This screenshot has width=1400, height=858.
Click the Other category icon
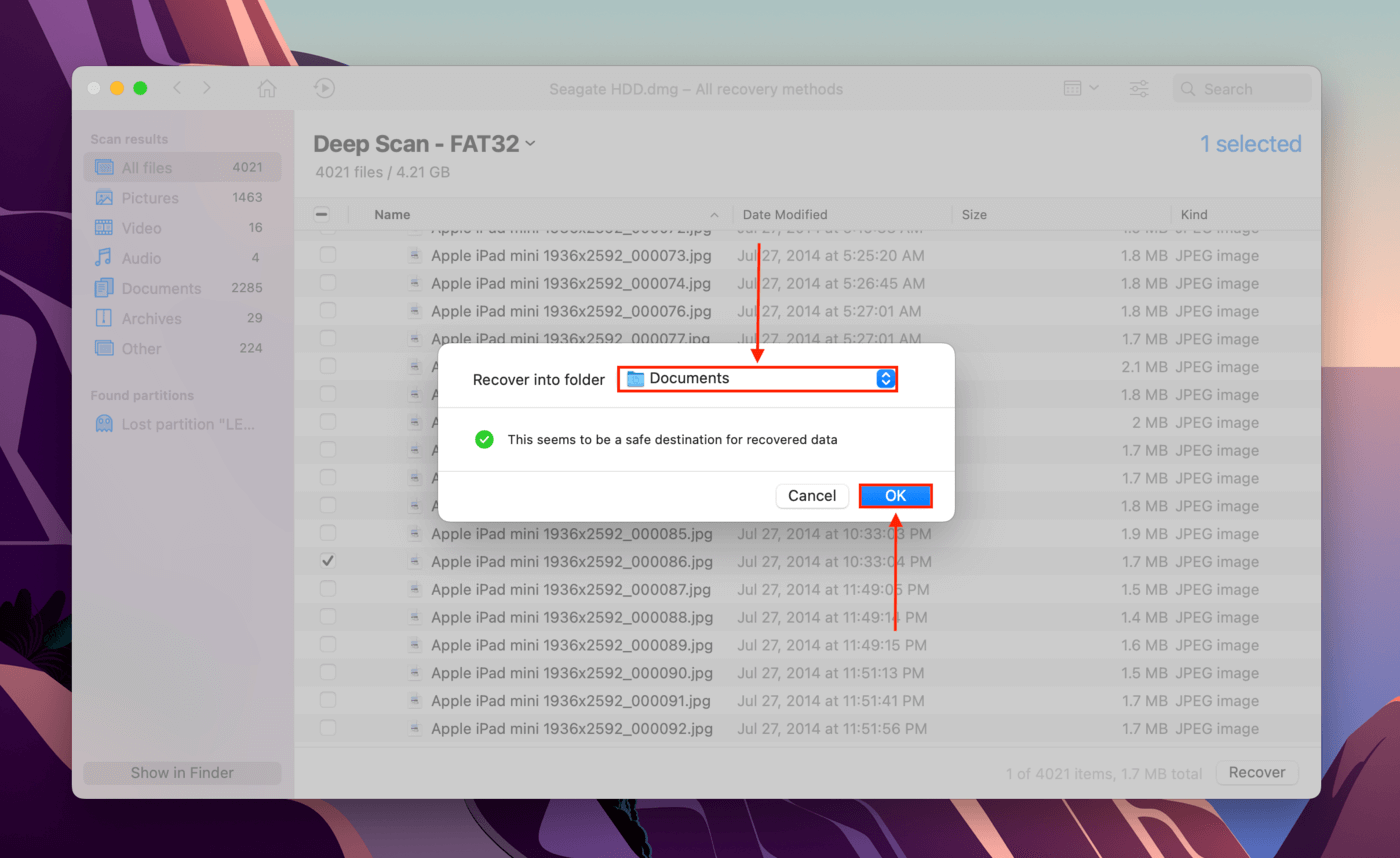pyautogui.click(x=103, y=348)
